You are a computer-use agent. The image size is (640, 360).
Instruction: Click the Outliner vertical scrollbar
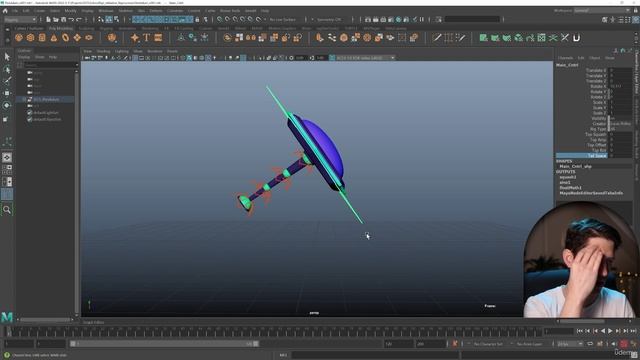(x=76, y=192)
